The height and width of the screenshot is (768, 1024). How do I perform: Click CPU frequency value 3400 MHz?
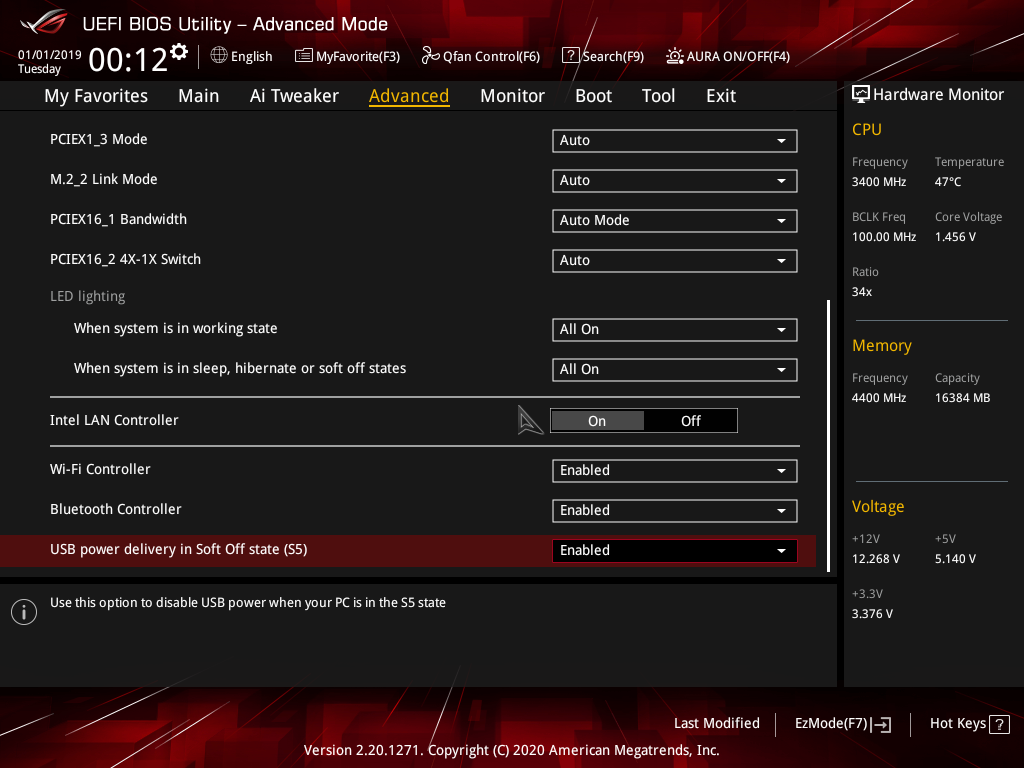pos(878,182)
